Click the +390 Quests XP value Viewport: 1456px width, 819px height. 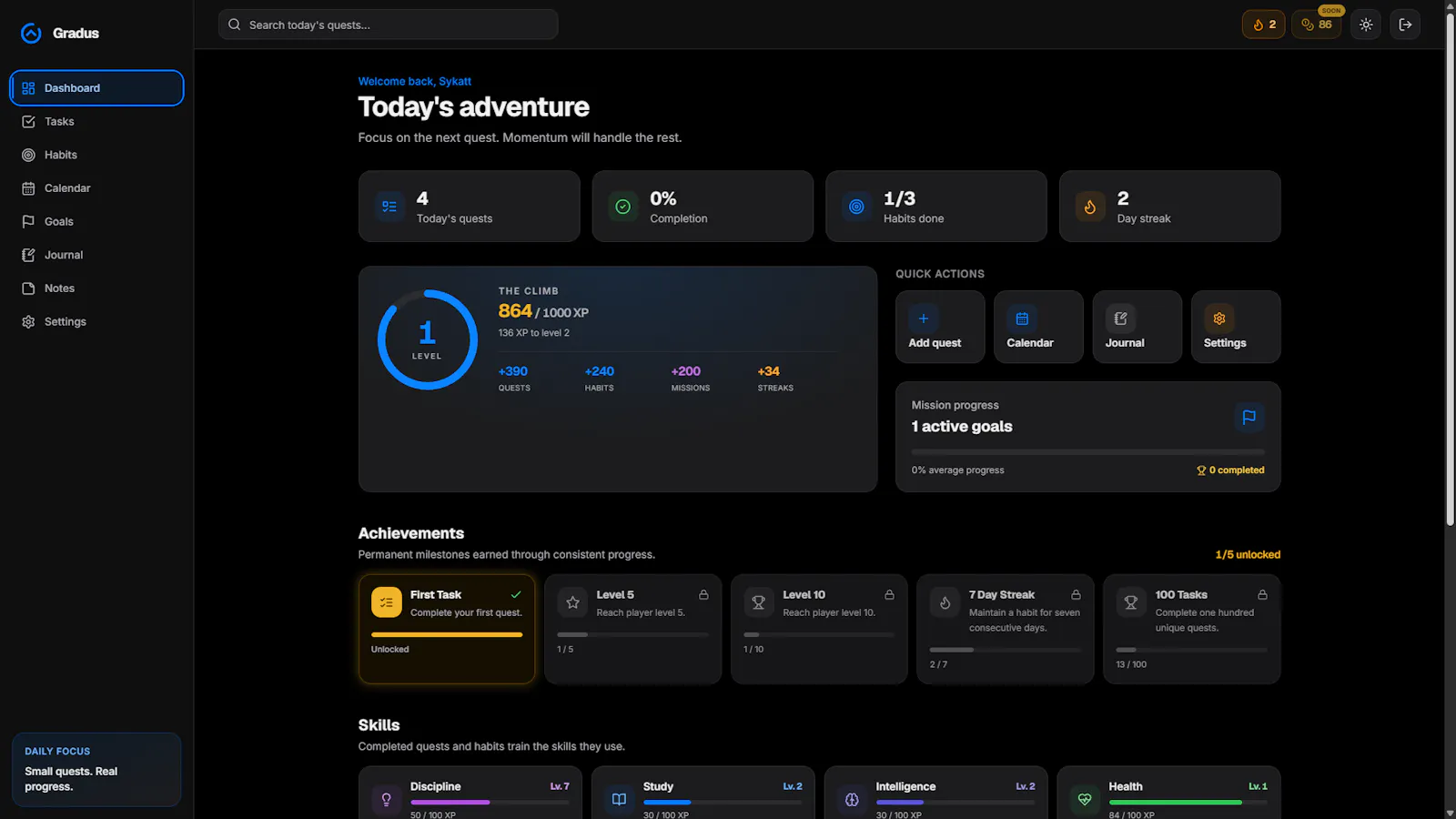[513, 371]
